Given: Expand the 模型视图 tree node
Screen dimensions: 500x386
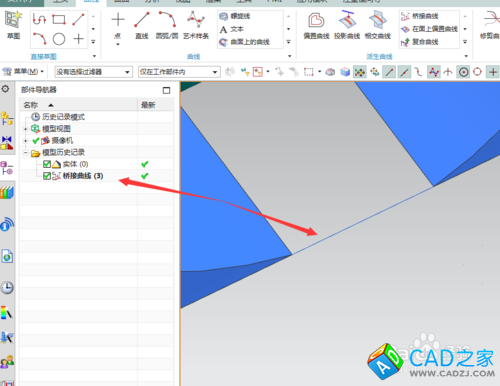Looking at the screenshot, I should click(25, 129).
